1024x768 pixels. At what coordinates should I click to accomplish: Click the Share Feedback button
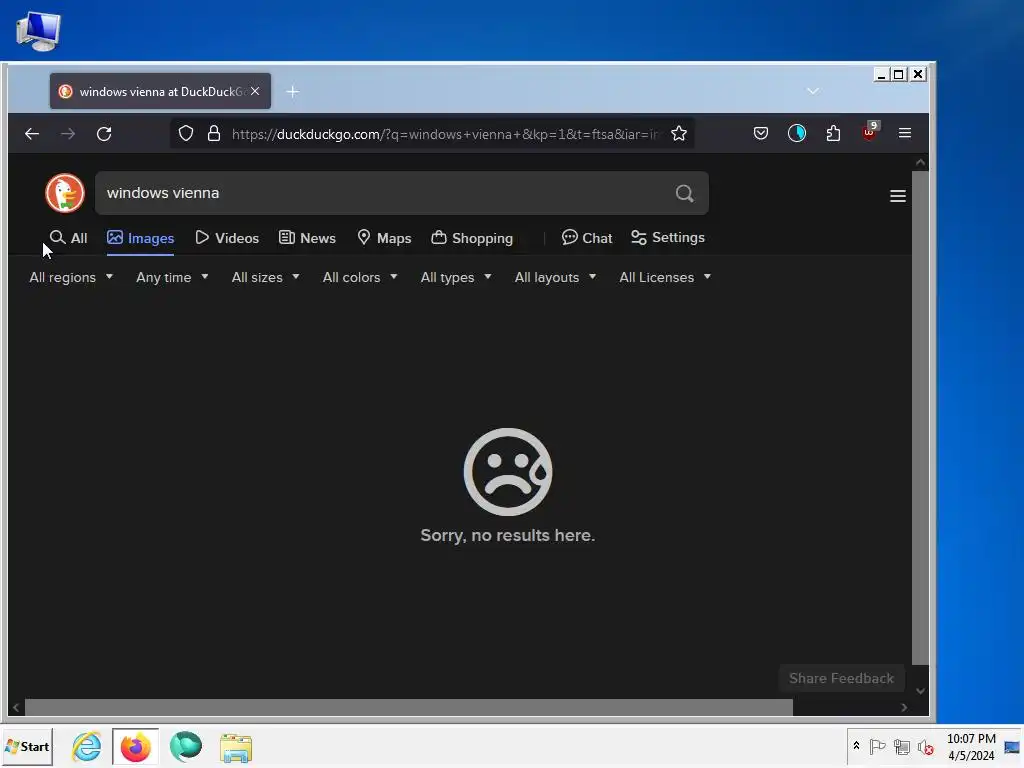tap(841, 679)
